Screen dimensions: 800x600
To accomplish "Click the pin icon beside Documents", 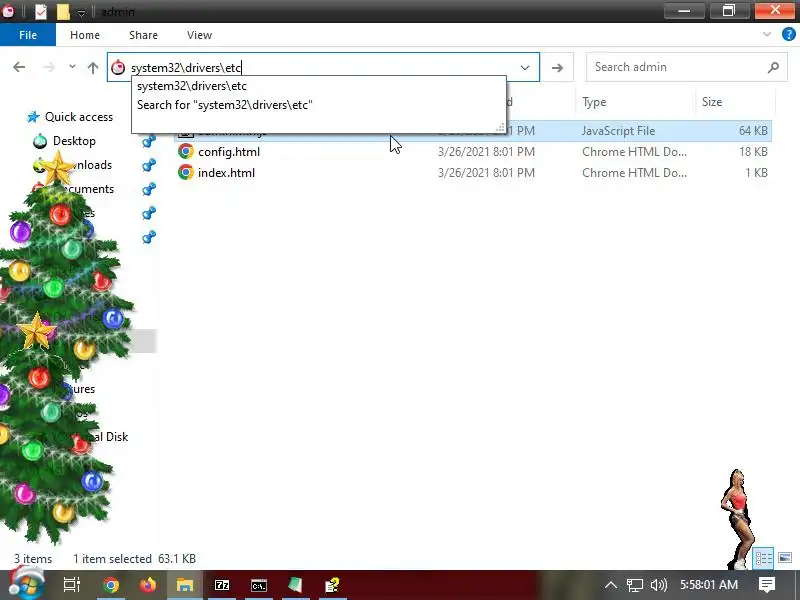I will [148, 189].
